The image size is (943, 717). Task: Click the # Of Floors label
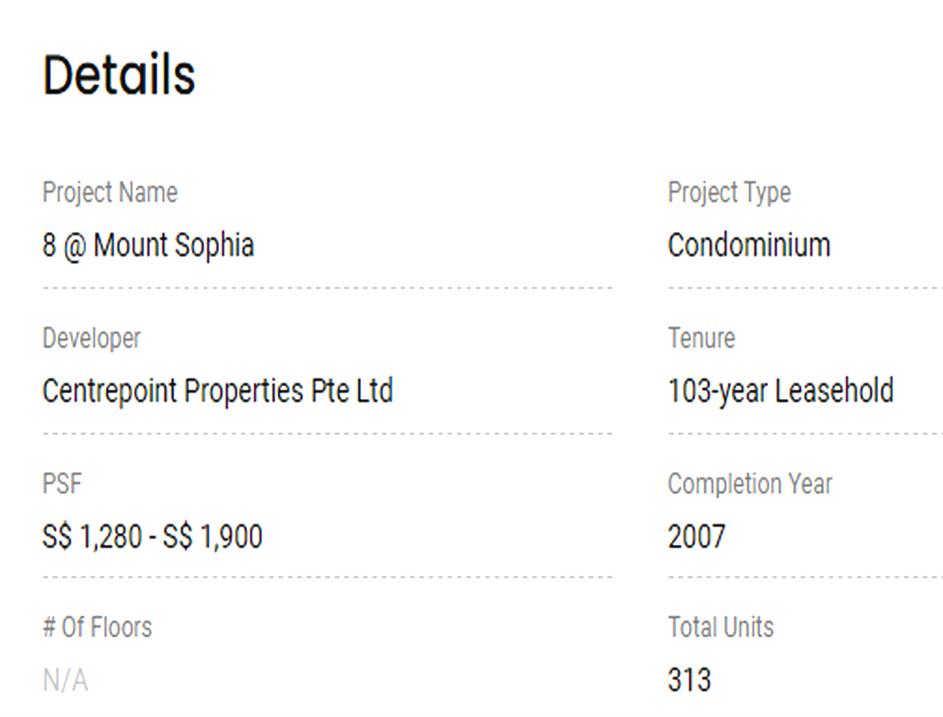click(97, 627)
